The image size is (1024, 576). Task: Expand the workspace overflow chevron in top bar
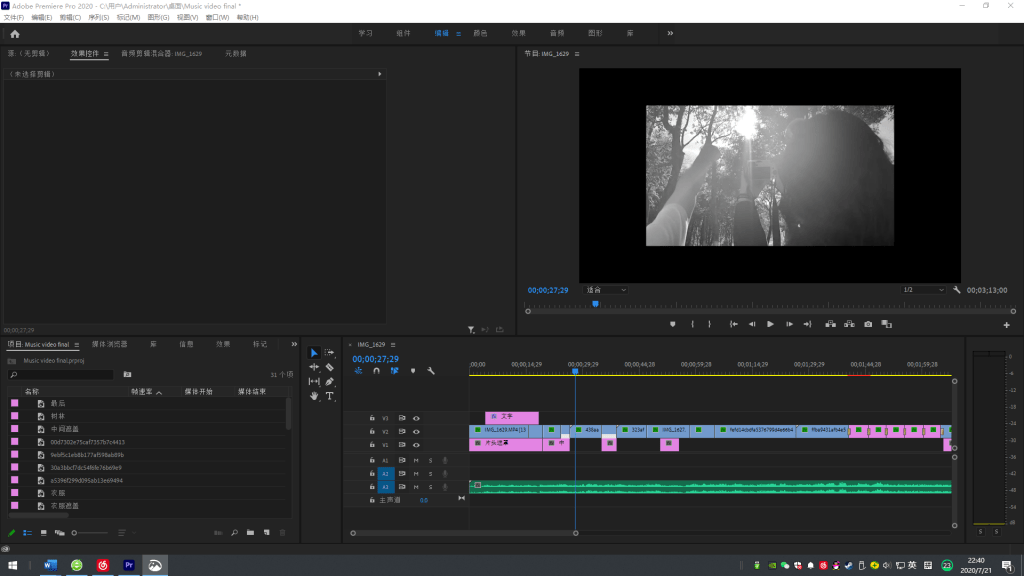670,33
